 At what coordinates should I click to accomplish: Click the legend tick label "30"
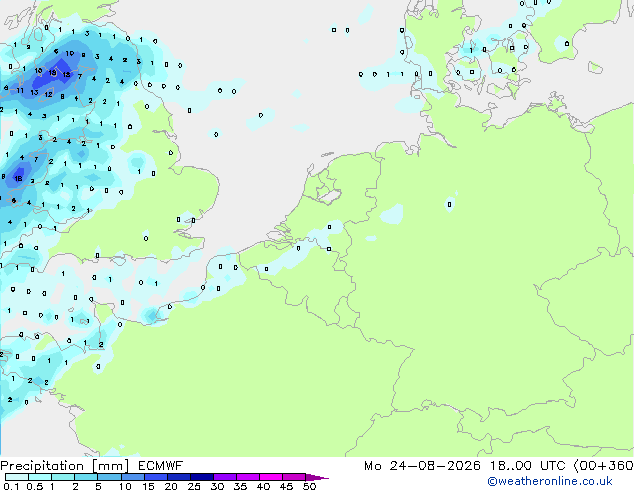217,486
